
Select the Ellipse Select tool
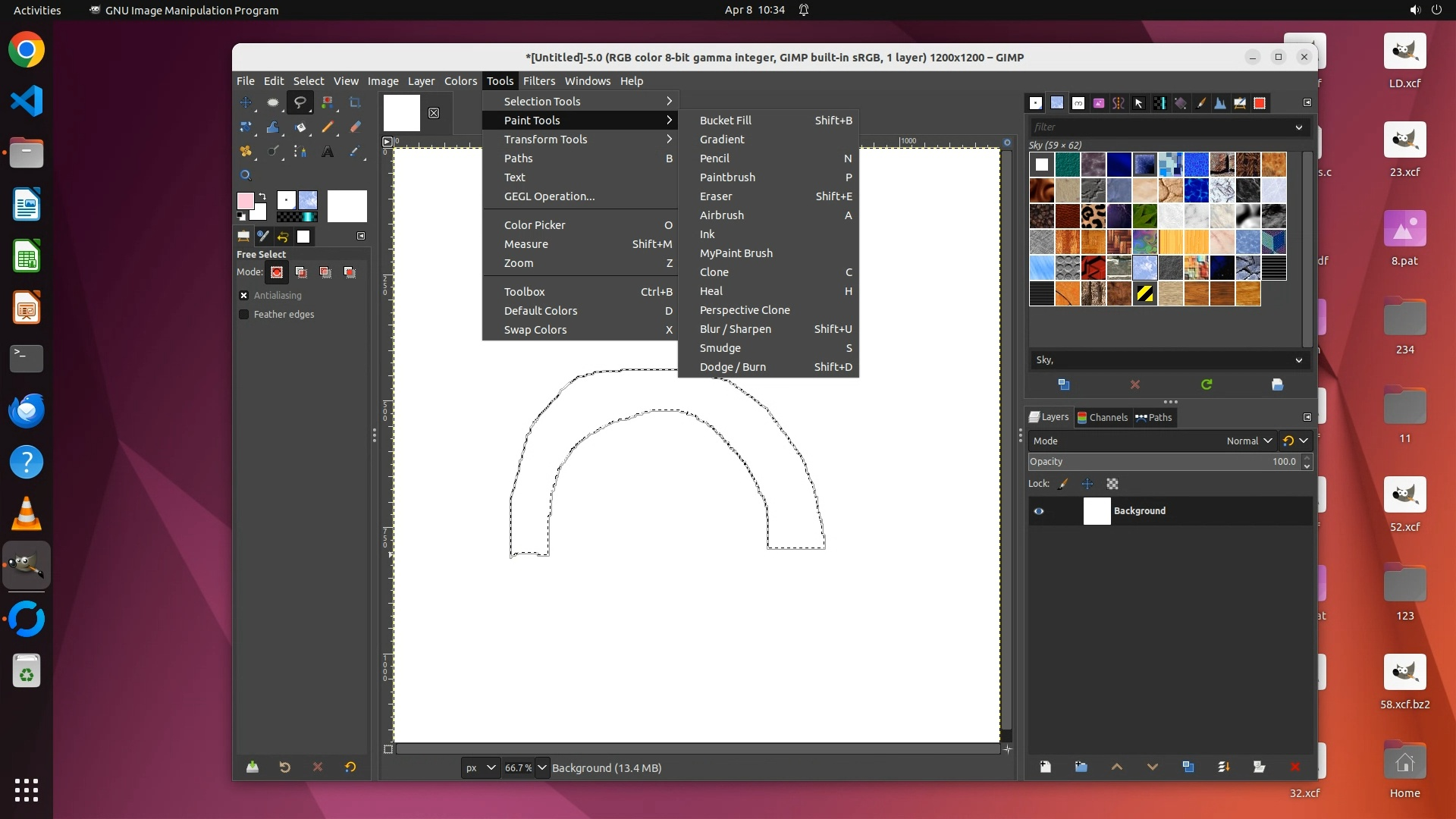click(273, 102)
